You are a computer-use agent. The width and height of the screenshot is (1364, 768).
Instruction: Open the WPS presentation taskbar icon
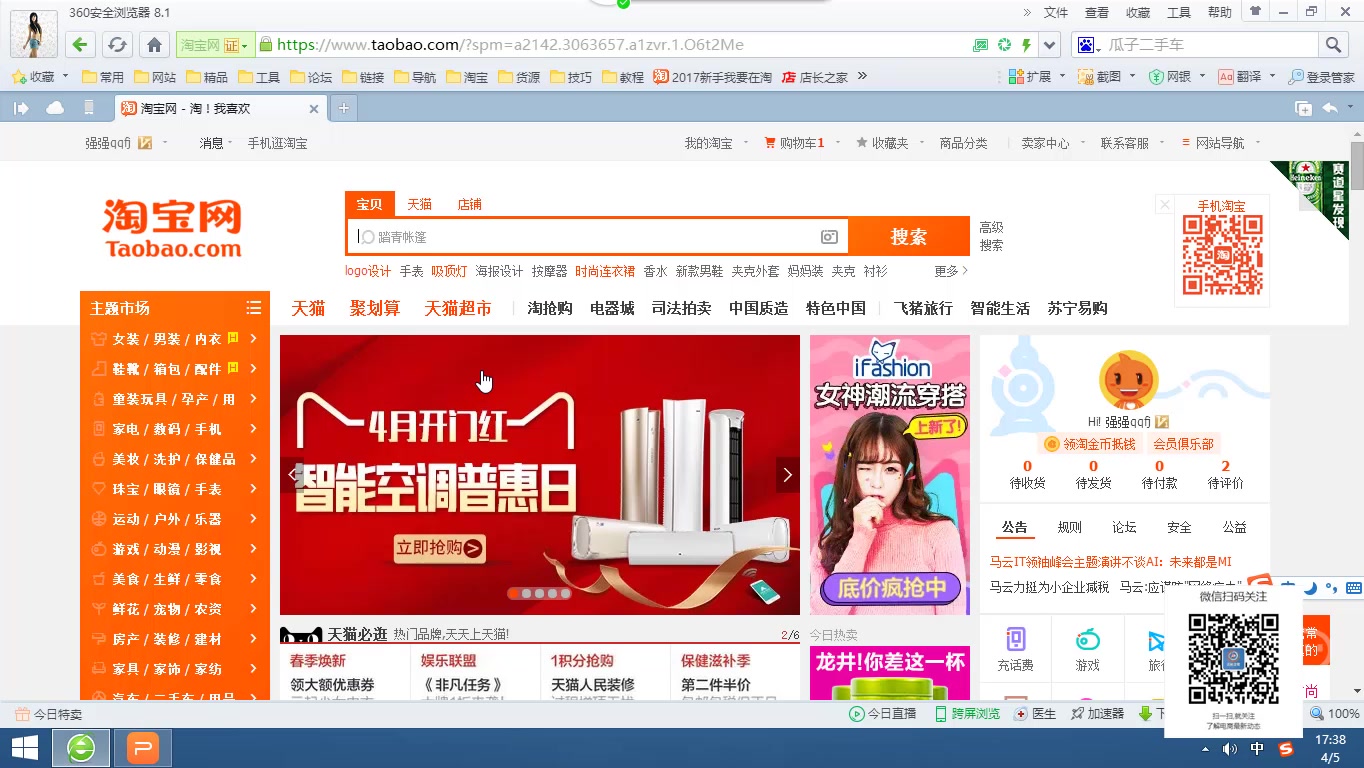142,748
